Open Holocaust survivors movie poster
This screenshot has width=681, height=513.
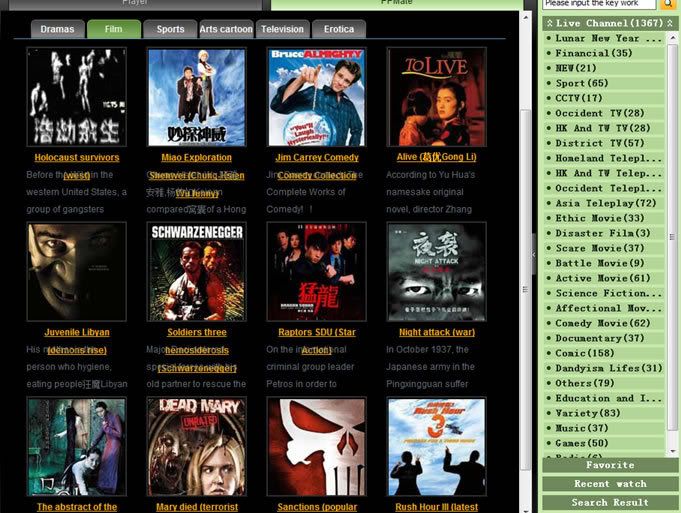[x=76, y=97]
